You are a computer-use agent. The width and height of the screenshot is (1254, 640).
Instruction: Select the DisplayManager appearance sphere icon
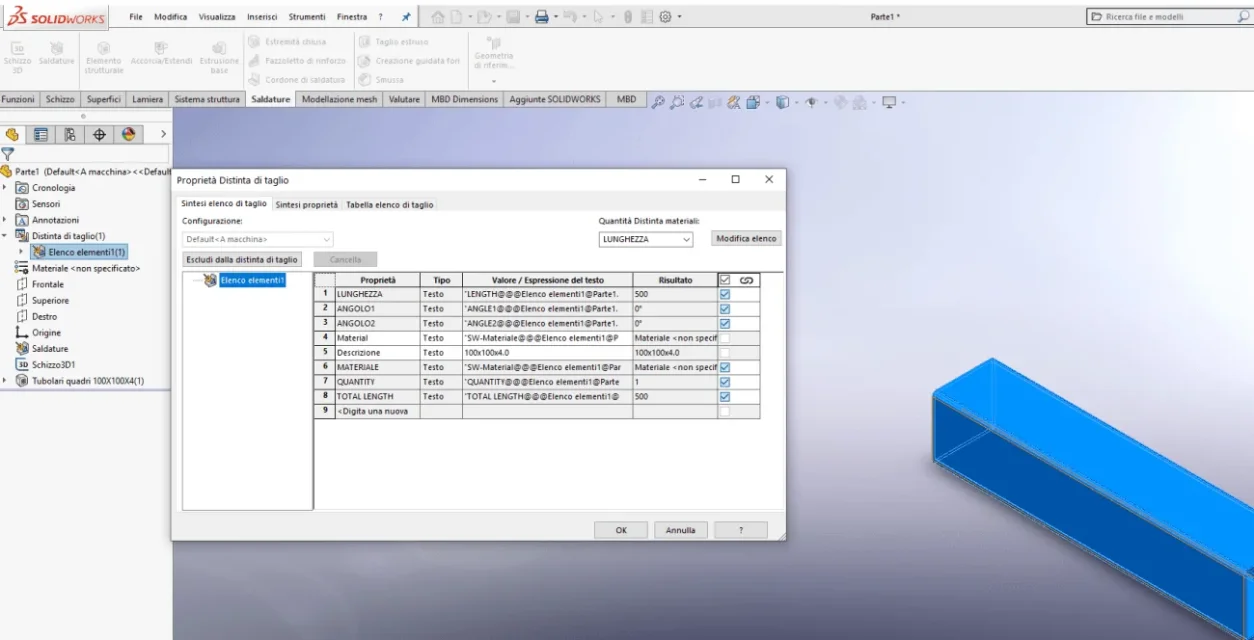click(128, 134)
